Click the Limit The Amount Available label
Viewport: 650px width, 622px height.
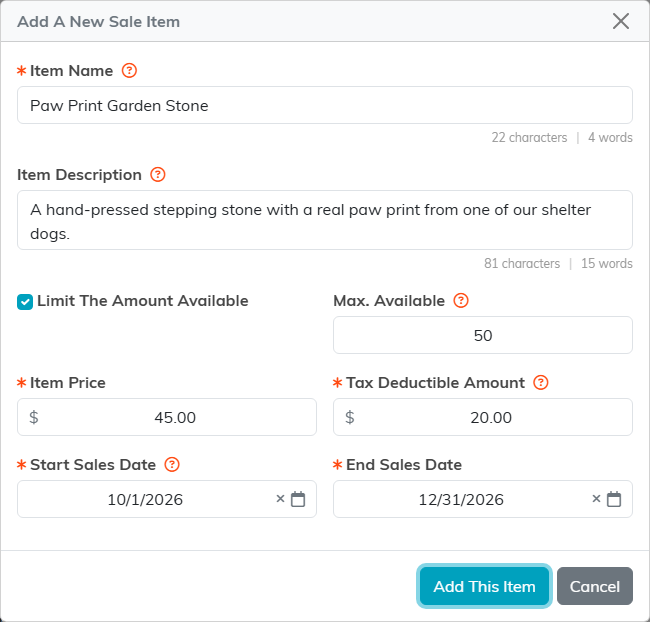tap(143, 301)
